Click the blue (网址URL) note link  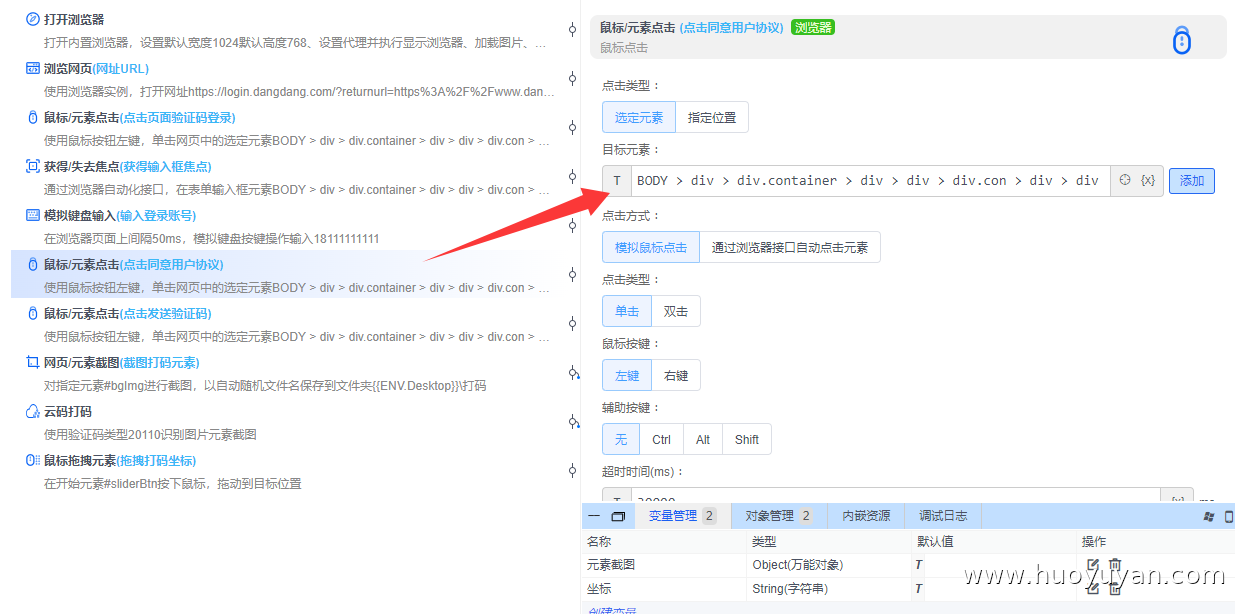click(120, 69)
